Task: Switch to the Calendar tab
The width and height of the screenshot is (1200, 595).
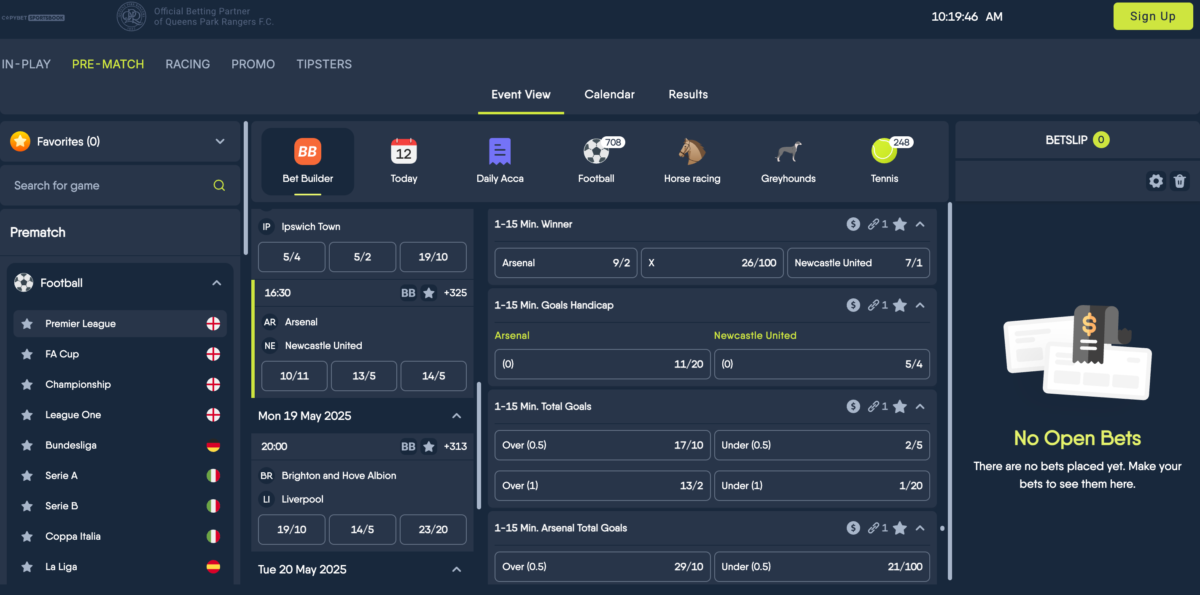Action: [x=610, y=94]
